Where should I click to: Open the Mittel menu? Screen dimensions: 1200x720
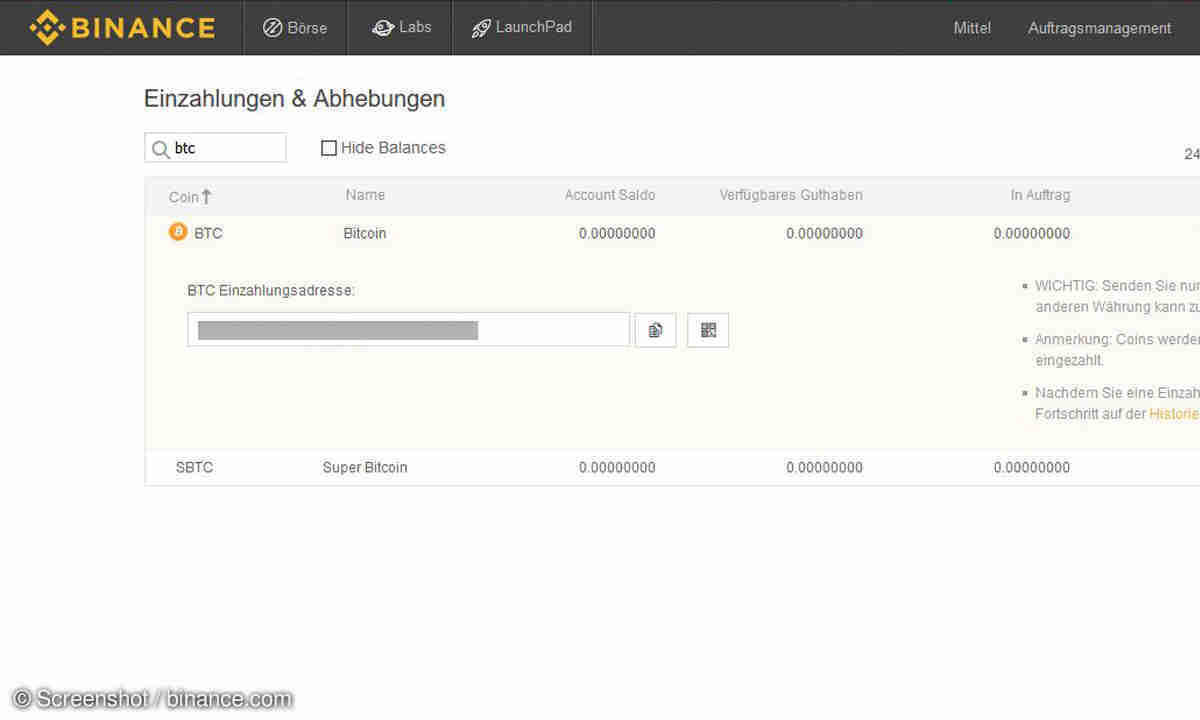[971, 27]
